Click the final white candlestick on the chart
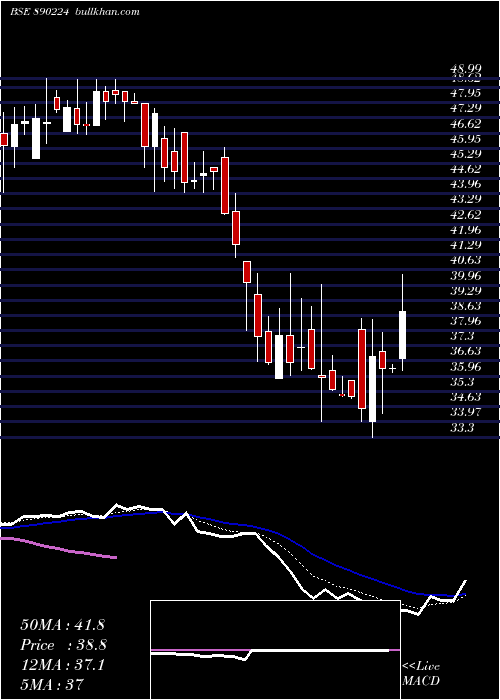Viewport: 500px width, 700px height. coord(402,335)
